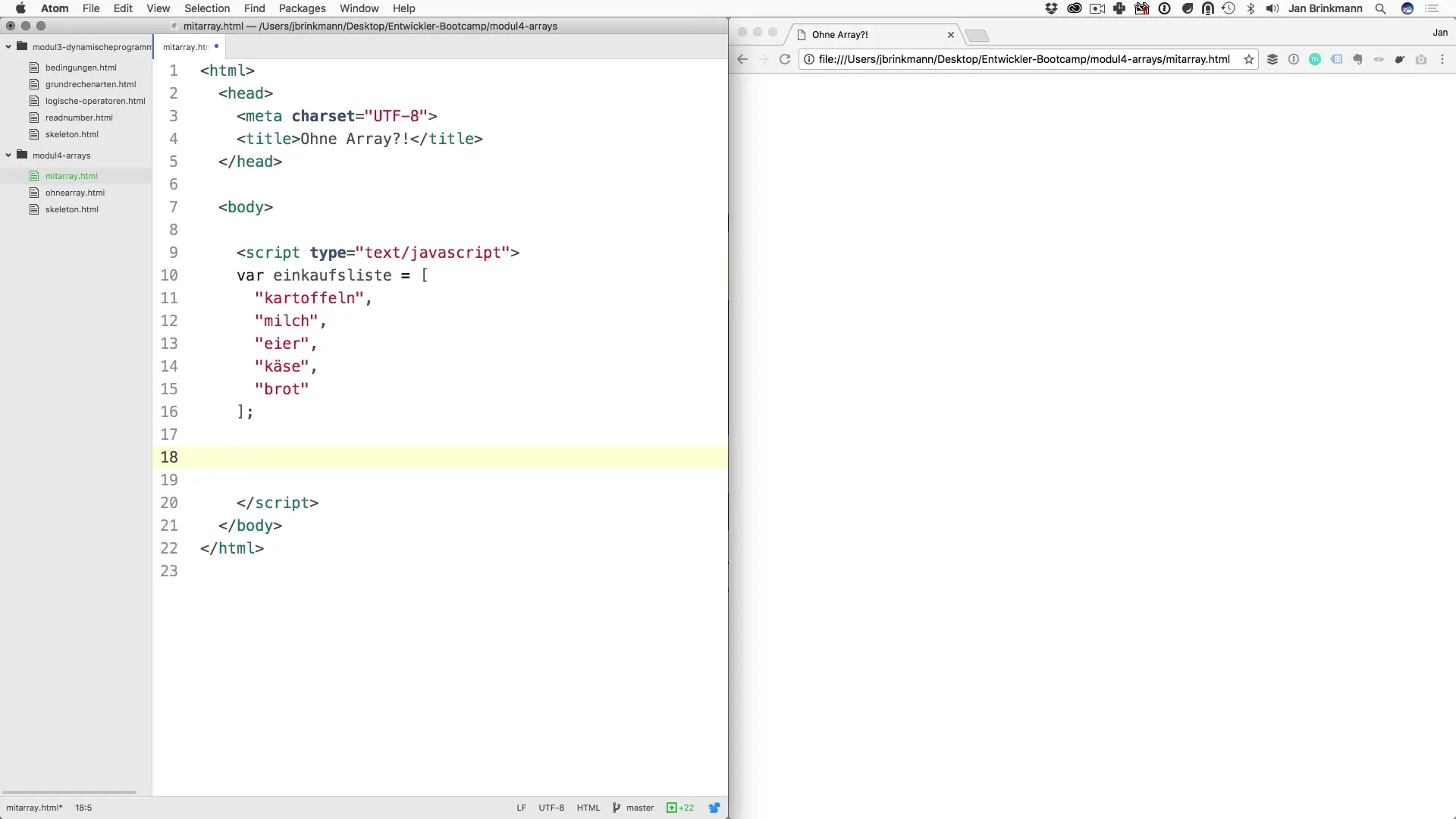Open Notification Center icon

point(1432,8)
